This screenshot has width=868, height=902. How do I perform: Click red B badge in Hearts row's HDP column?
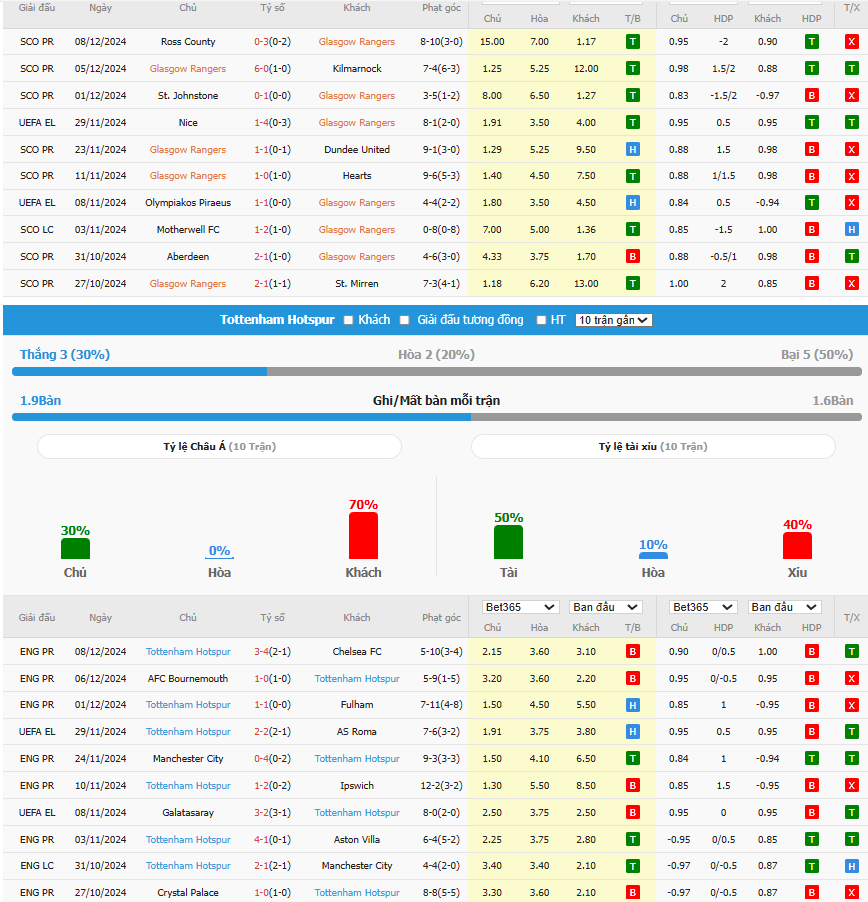pyautogui.click(x=811, y=176)
